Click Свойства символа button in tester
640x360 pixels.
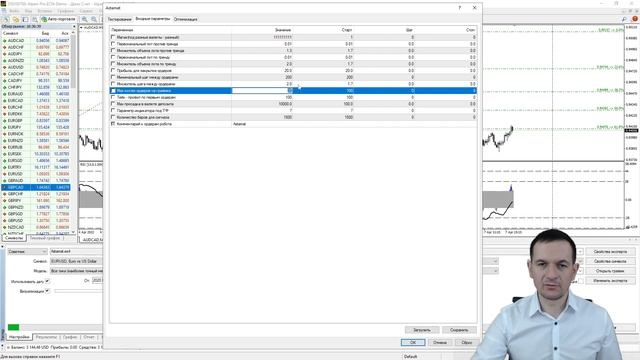pos(610,261)
